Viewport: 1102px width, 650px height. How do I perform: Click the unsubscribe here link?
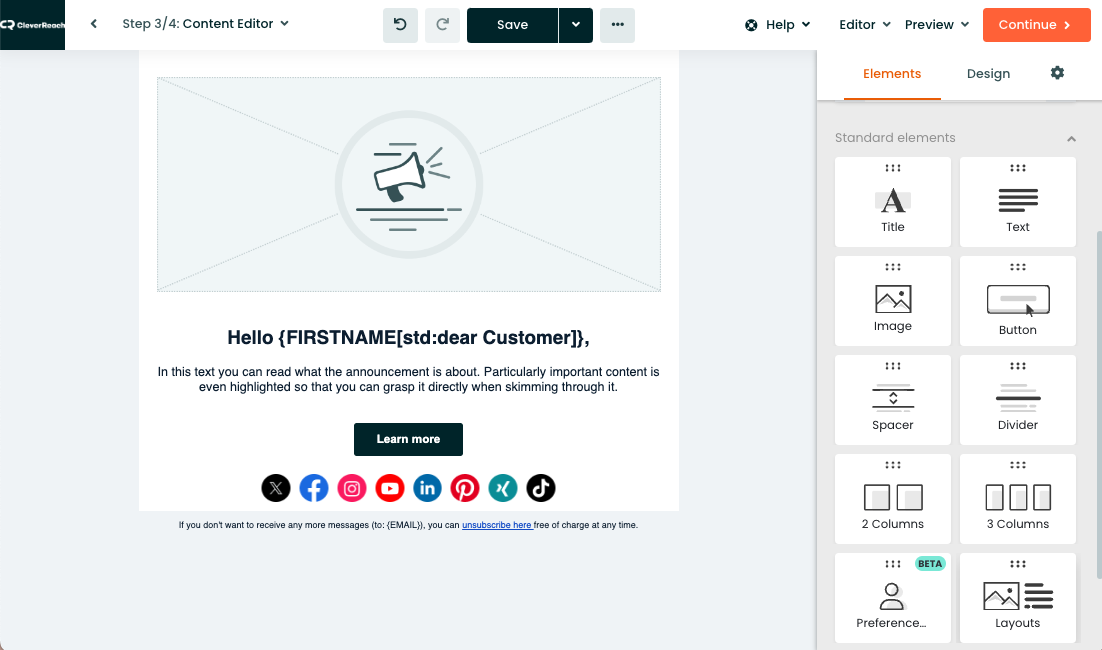pos(496,525)
